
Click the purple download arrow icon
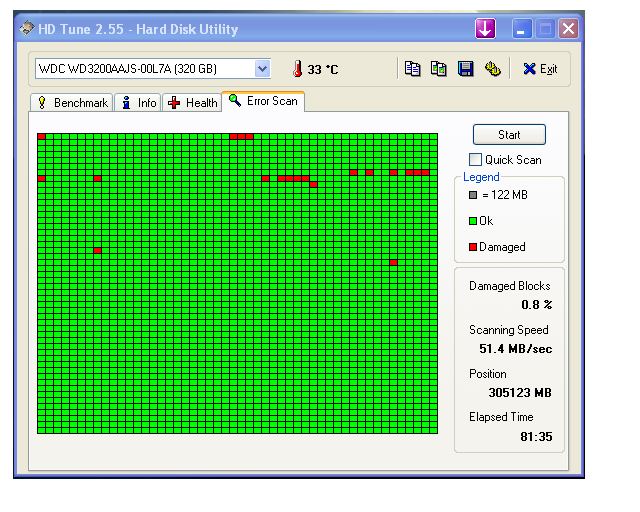(485, 29)
